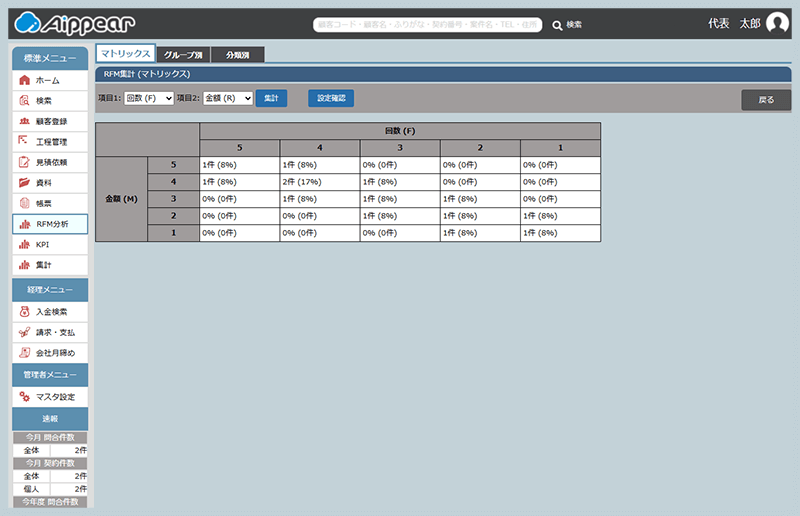Click the user avatar icon at top right
Image resolution: width=800 pixels, height=516 pixels.
(777, 24)
